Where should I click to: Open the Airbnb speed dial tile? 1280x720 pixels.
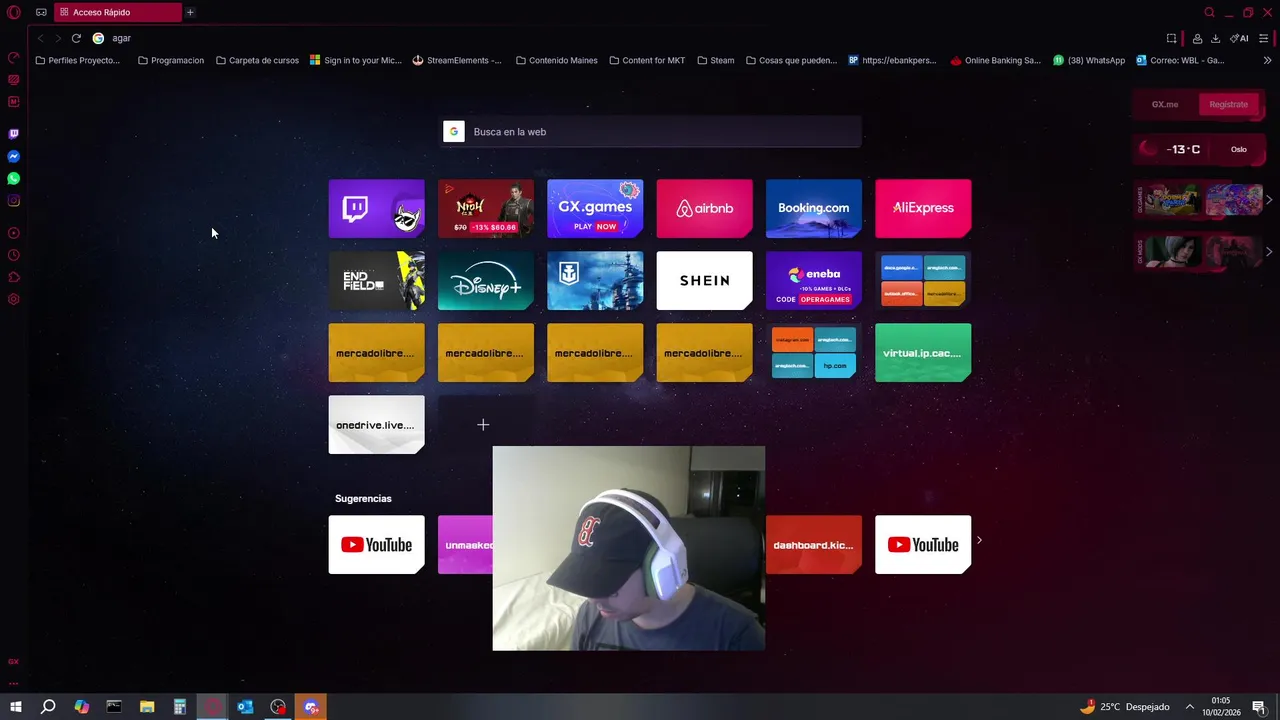(704, 208)
